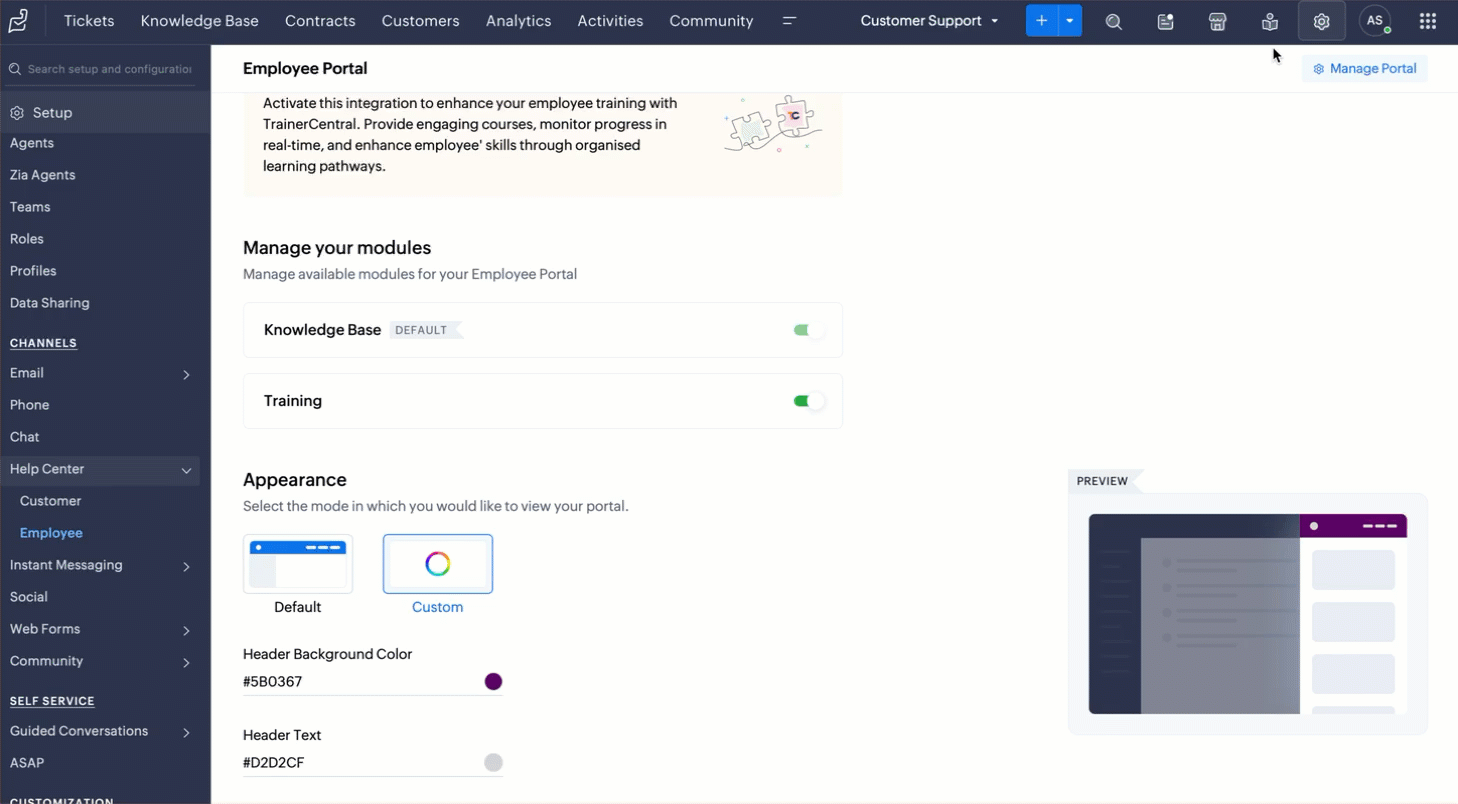The width and height of the screenshot is (1458, 804).
Task: Click the Header Background Color purple swatch
Action: pos(493,682)
